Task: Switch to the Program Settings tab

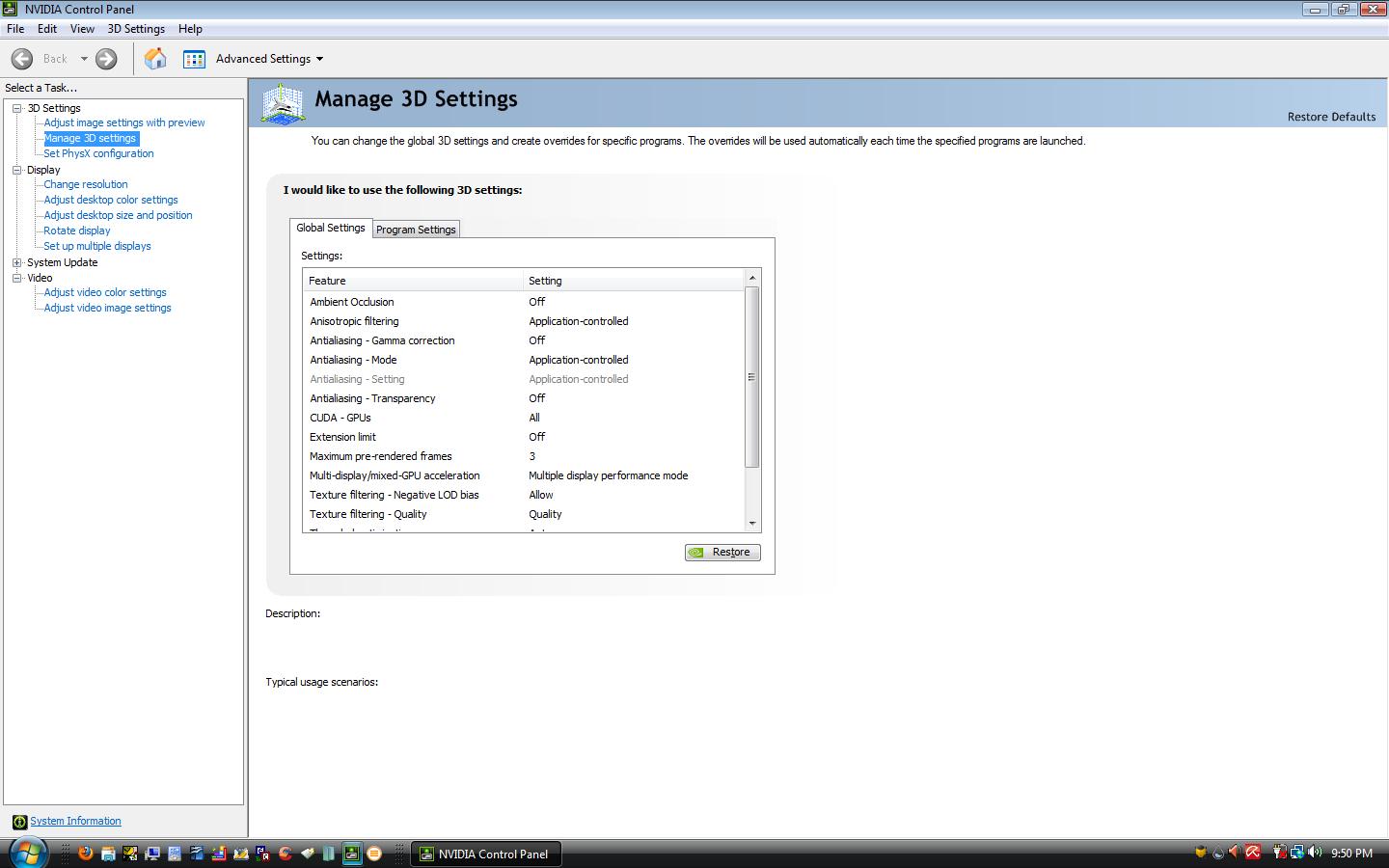Action: click(x=416, y=230)
